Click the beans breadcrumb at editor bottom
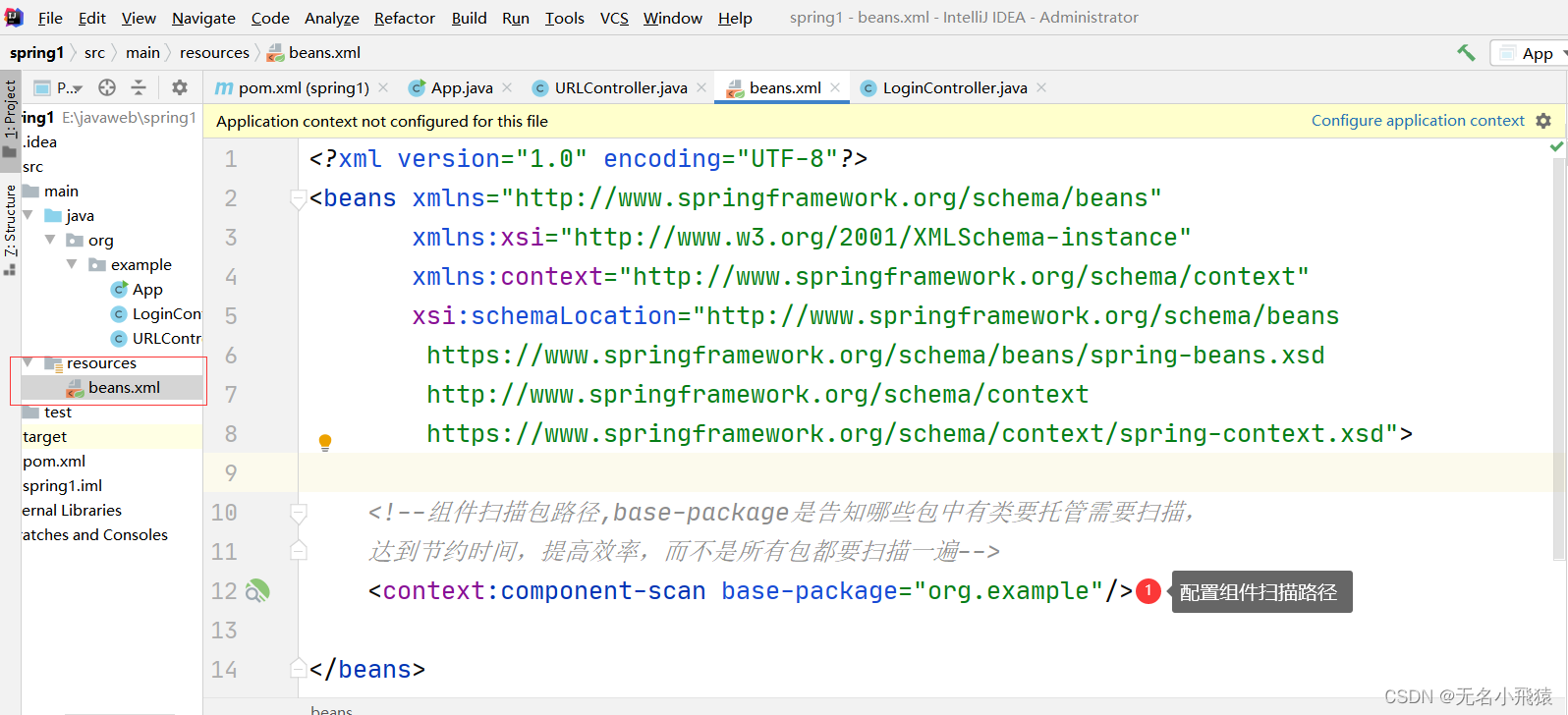 click(331, 709)
